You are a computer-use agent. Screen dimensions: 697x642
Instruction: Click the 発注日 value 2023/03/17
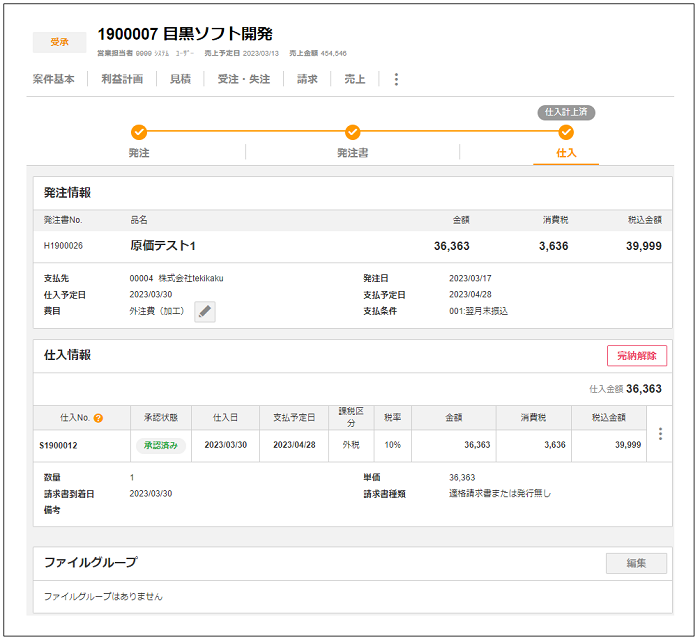click(x=470, y=278)
